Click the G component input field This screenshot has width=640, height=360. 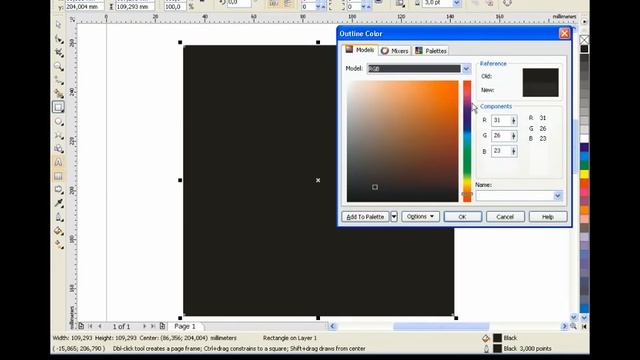pyautogui.click(x=501, y=136)
